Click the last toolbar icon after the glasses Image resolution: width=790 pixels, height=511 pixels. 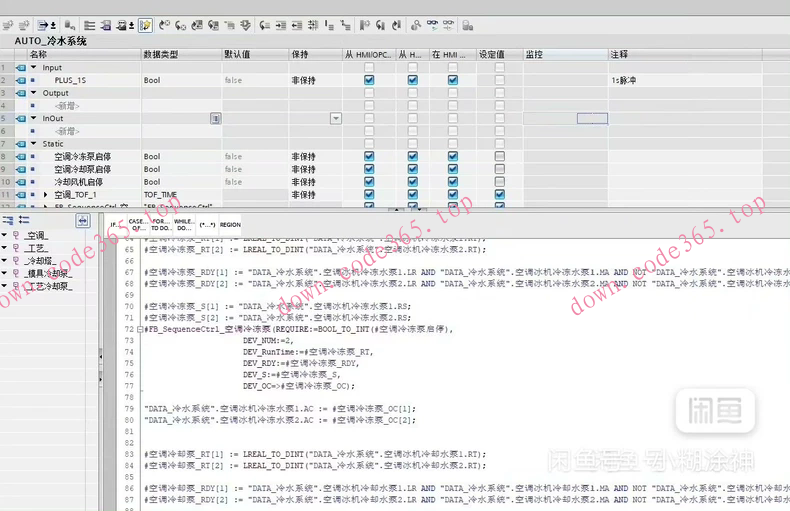click(x=468, y=25)
